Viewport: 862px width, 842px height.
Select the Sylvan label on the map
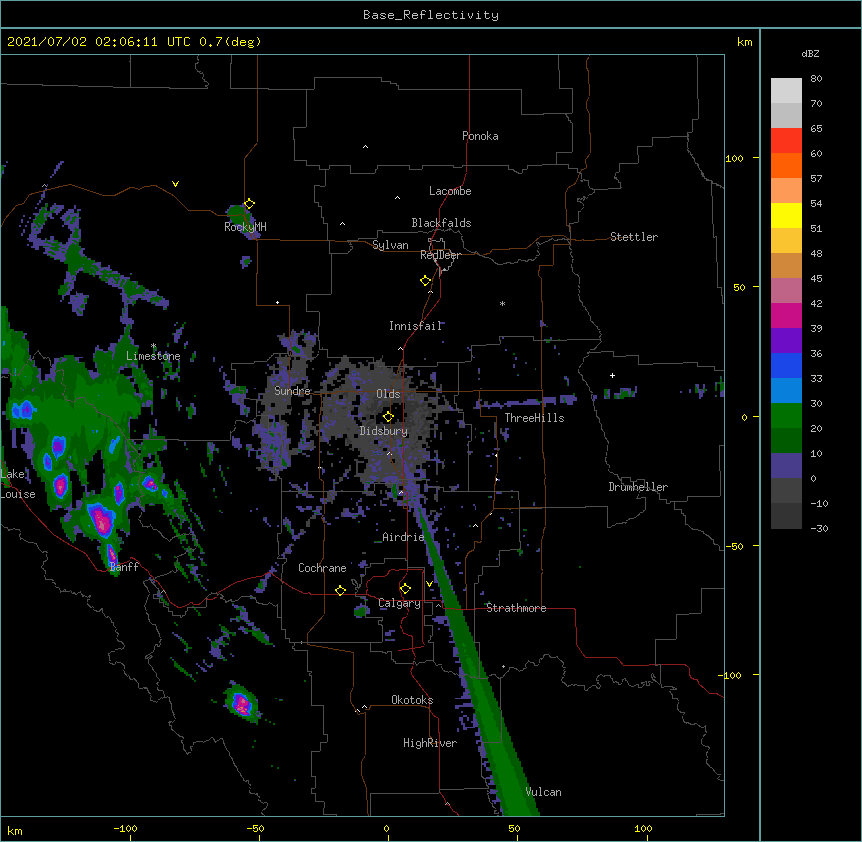390,245
